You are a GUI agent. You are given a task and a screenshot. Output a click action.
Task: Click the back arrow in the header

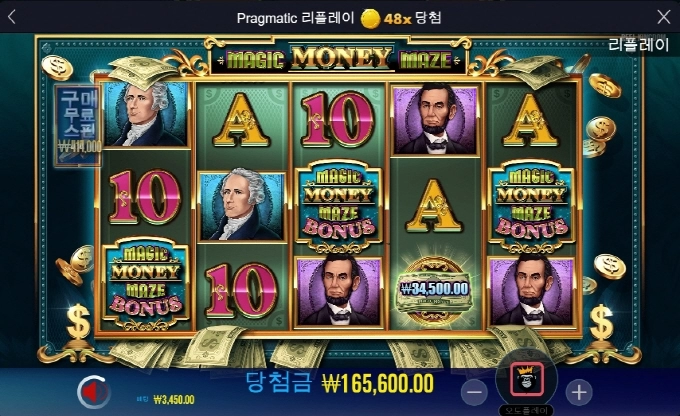click(x=12, y=17)
